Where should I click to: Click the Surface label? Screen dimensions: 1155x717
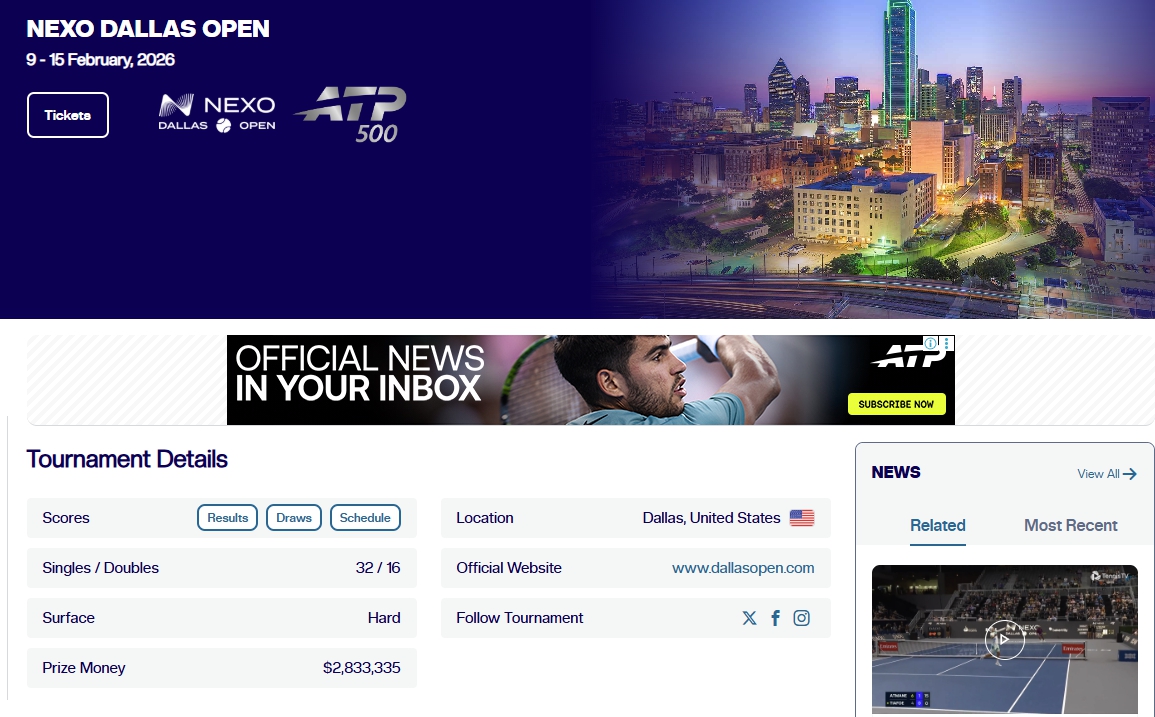pyautogui.click(x=69, y=618)
